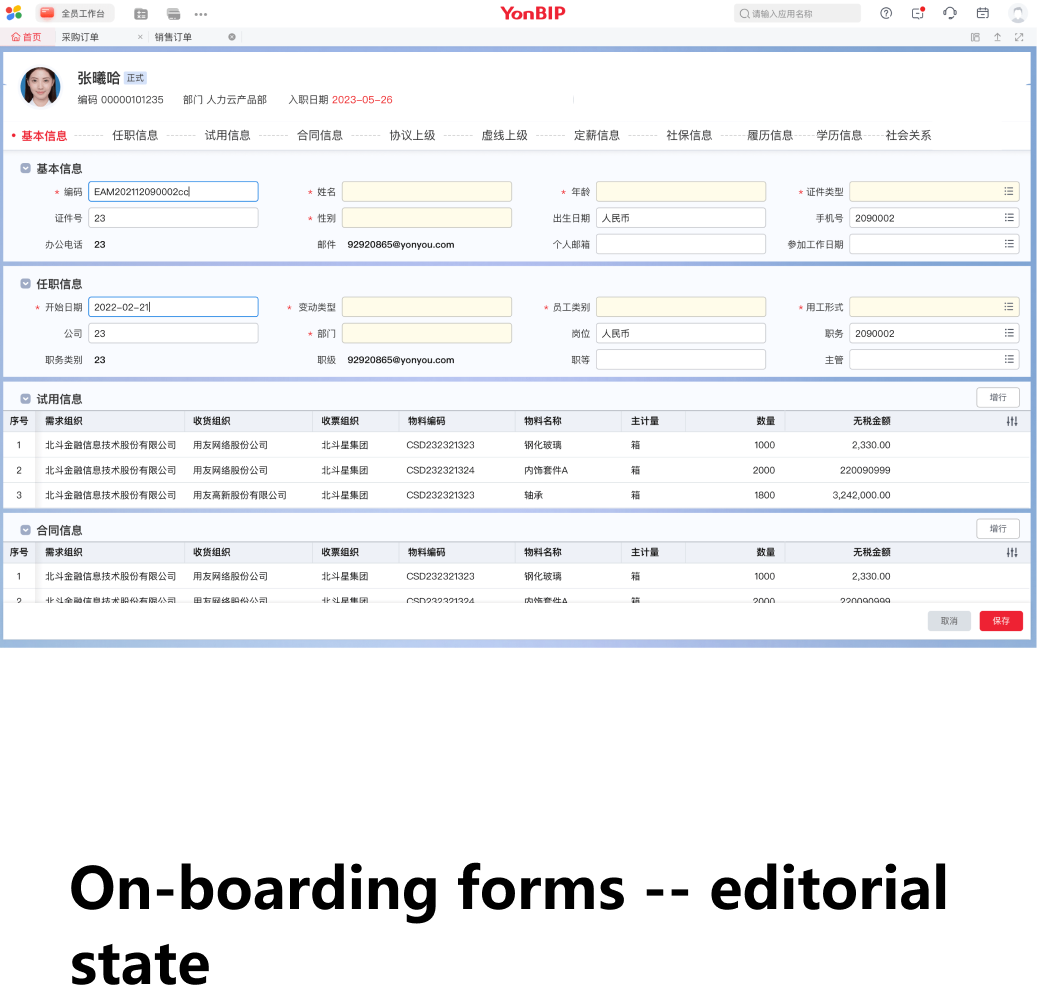Click the fullscreen expand icon in tab bar
The height and width of the screenshot is (999, 1037).
[x=1019, y=37]
